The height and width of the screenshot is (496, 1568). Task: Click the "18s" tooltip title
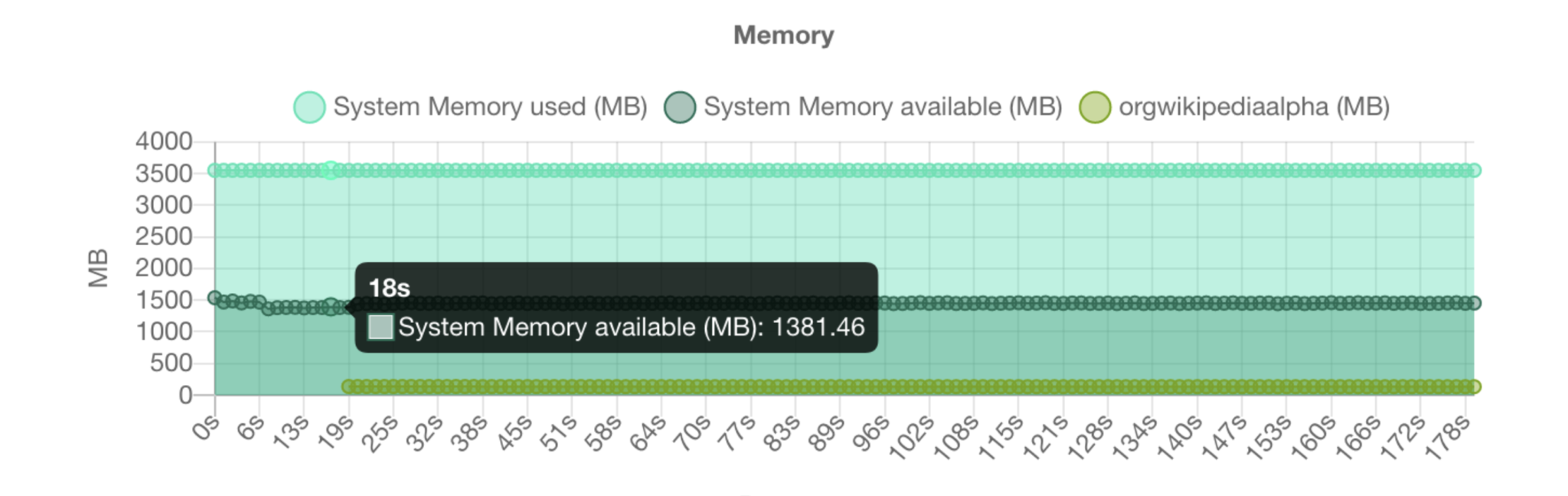(x=389, y=289)
